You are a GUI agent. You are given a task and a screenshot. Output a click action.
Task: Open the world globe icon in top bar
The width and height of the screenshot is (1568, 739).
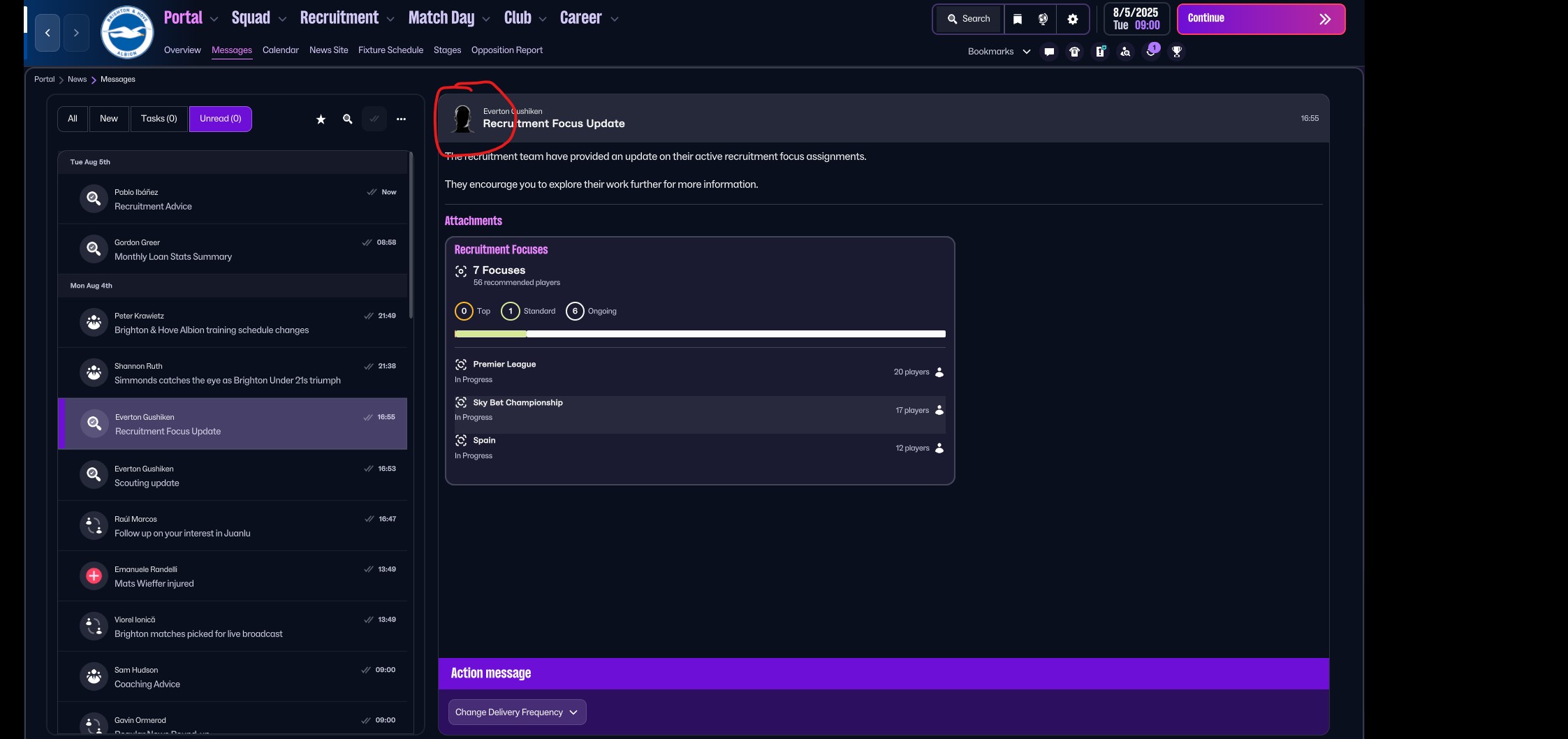point(1043,19)
